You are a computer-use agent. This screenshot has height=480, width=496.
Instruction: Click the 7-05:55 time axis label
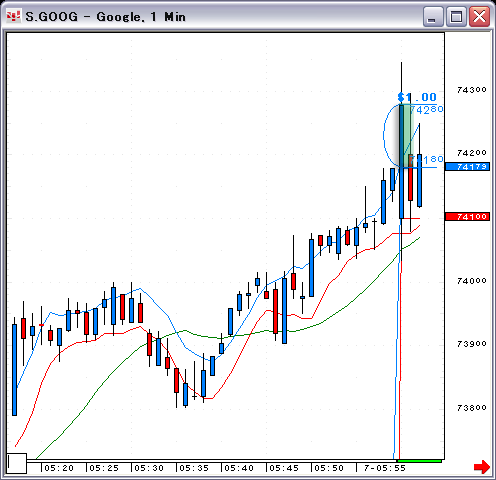point(385,468)
